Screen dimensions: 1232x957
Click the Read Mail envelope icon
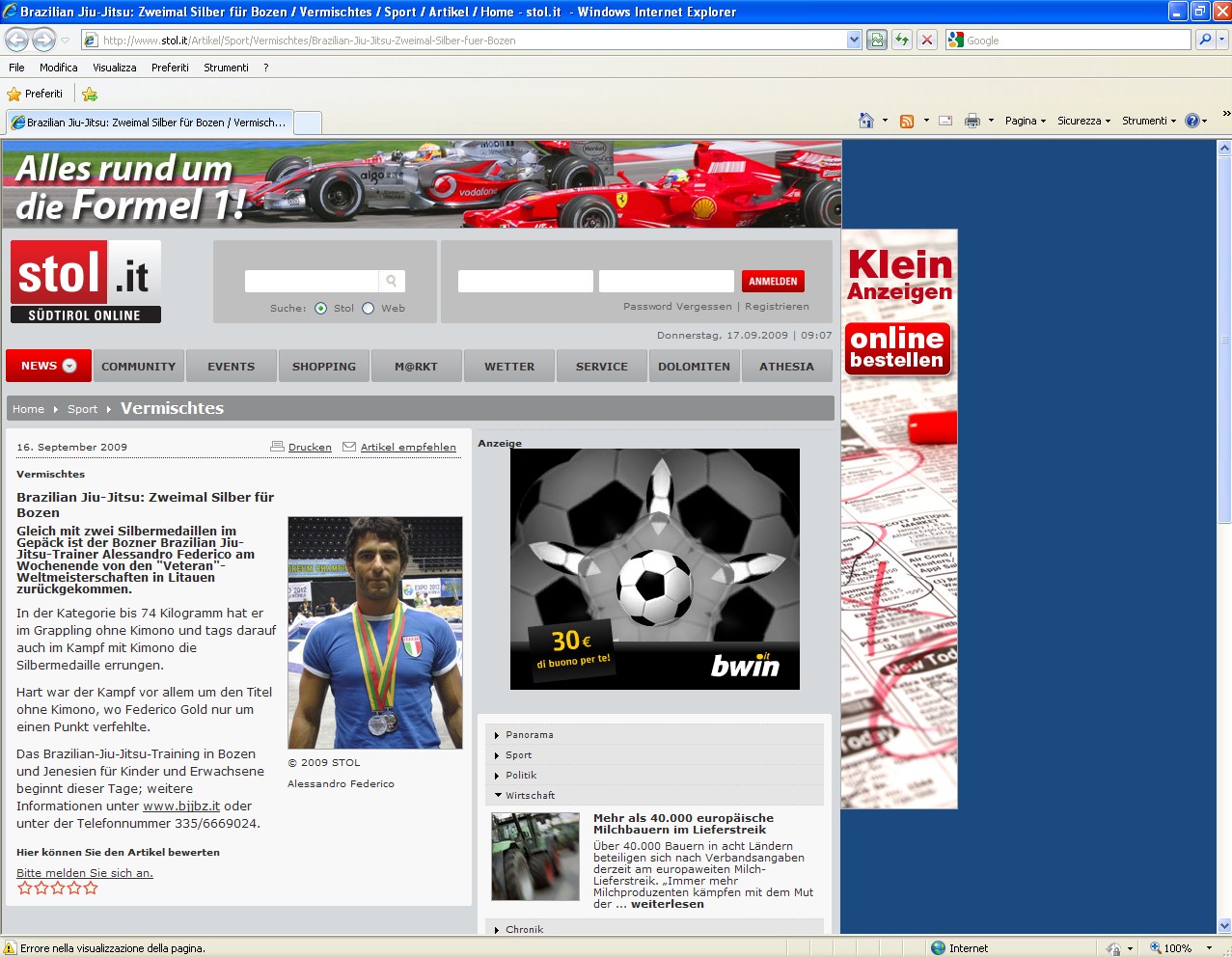[x=945, y=121]
